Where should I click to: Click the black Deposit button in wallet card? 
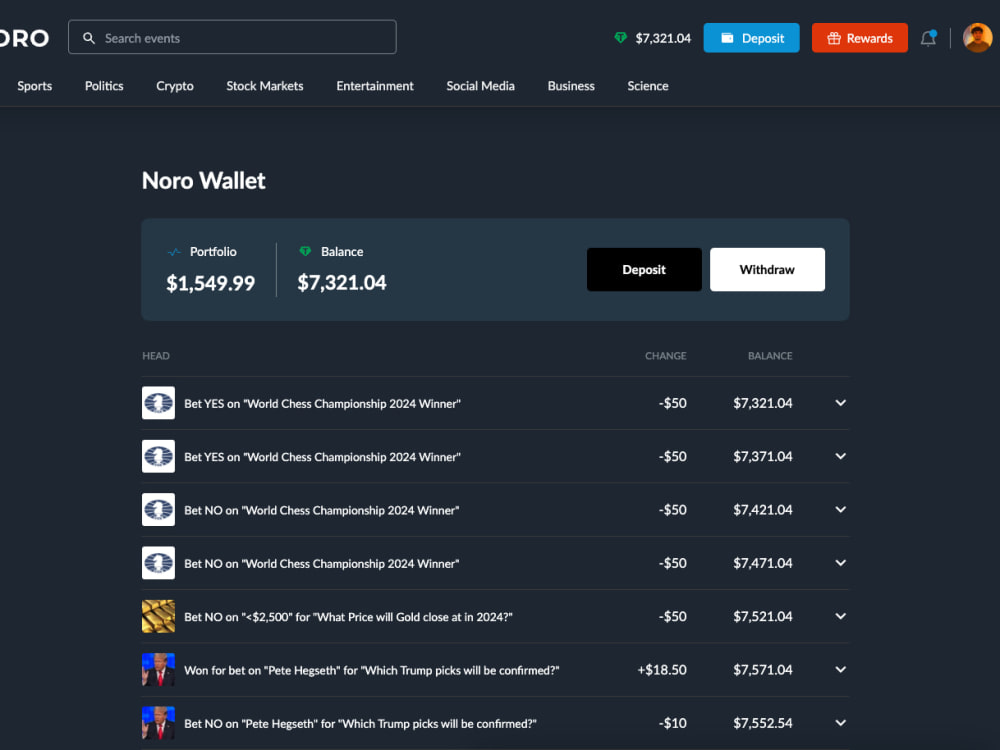click(x=644, y=270)
